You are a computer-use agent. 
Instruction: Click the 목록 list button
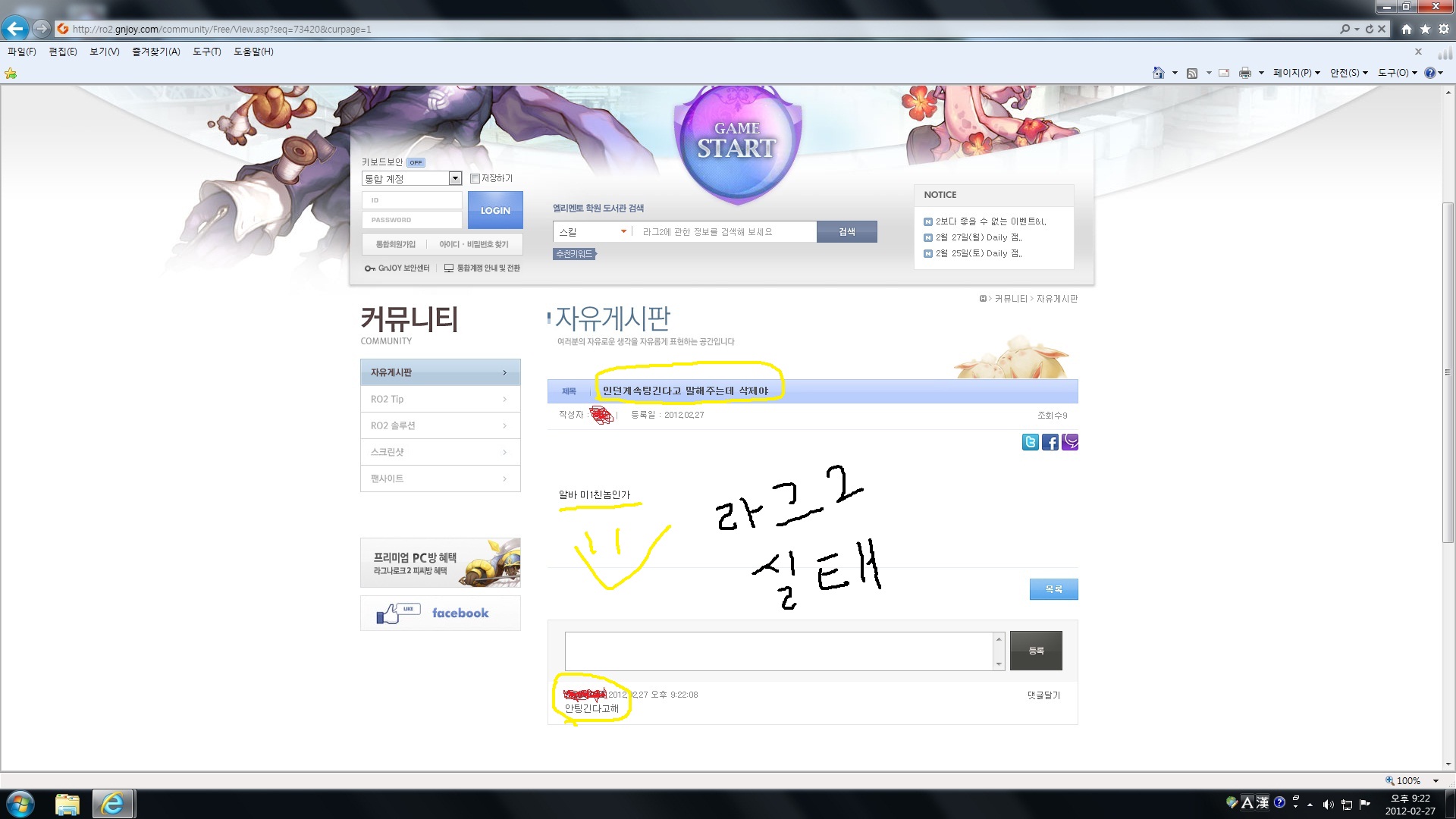pyautogui.click(x=1053, y=589)
